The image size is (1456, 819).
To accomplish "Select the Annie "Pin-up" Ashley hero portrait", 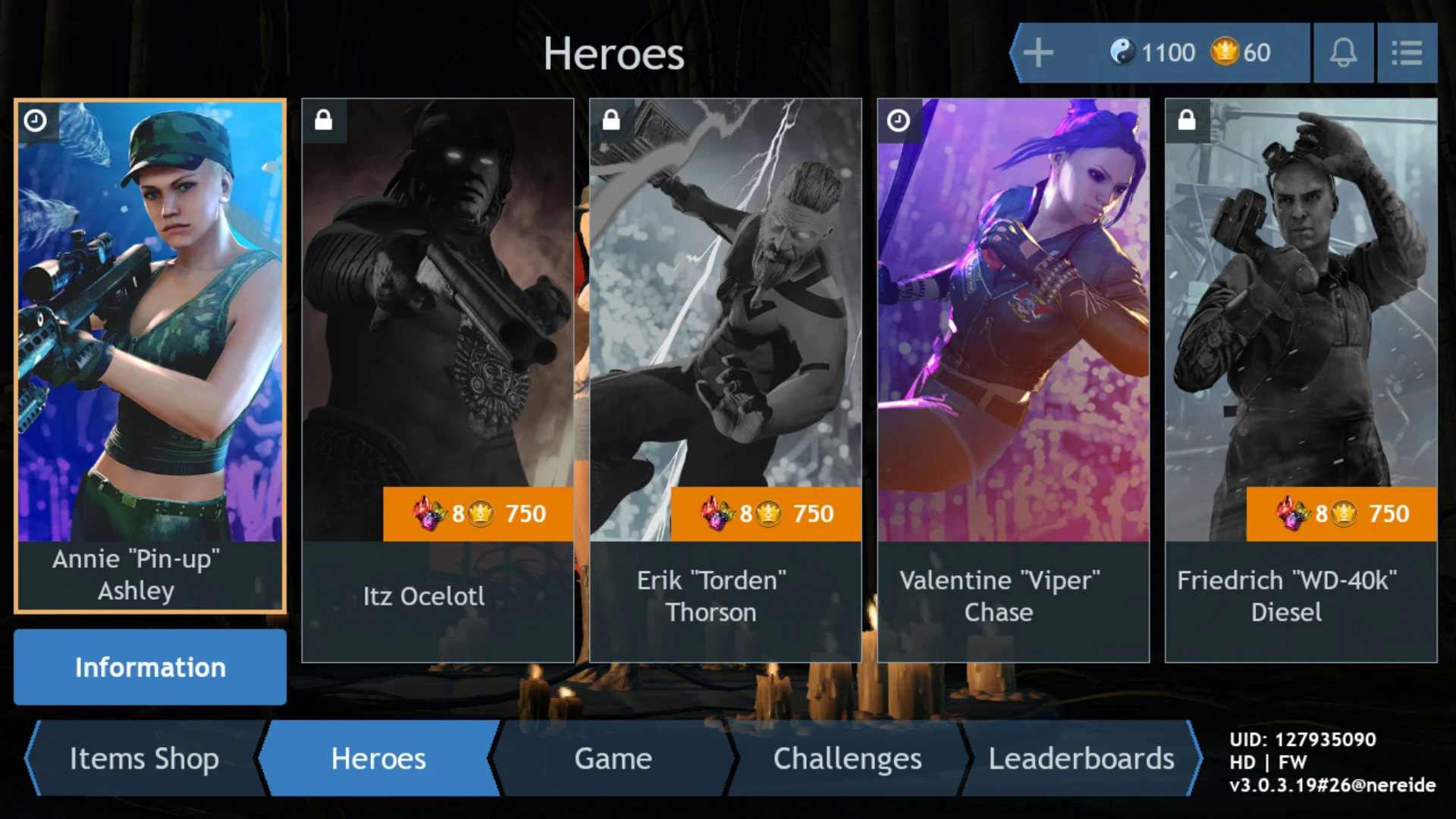I will pyautogui.click(x=150, y=355).
